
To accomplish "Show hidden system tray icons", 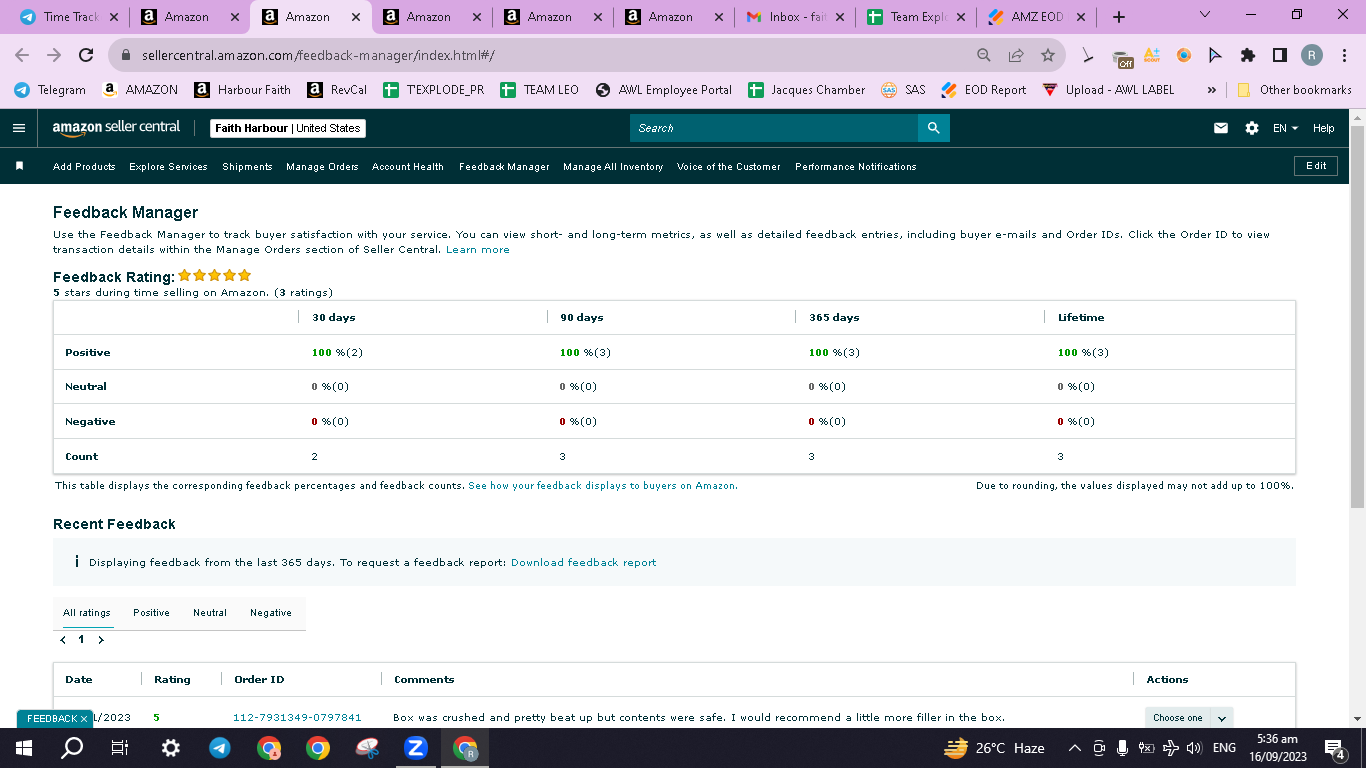I will 1075,748.
